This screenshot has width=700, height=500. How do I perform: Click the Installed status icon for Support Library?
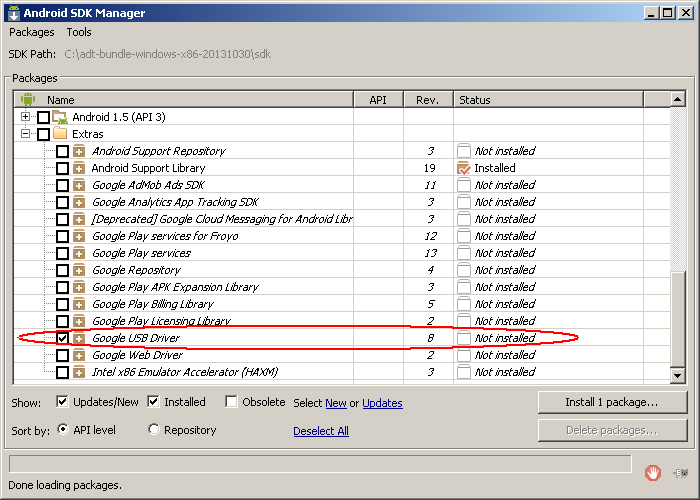coord(464,168)
